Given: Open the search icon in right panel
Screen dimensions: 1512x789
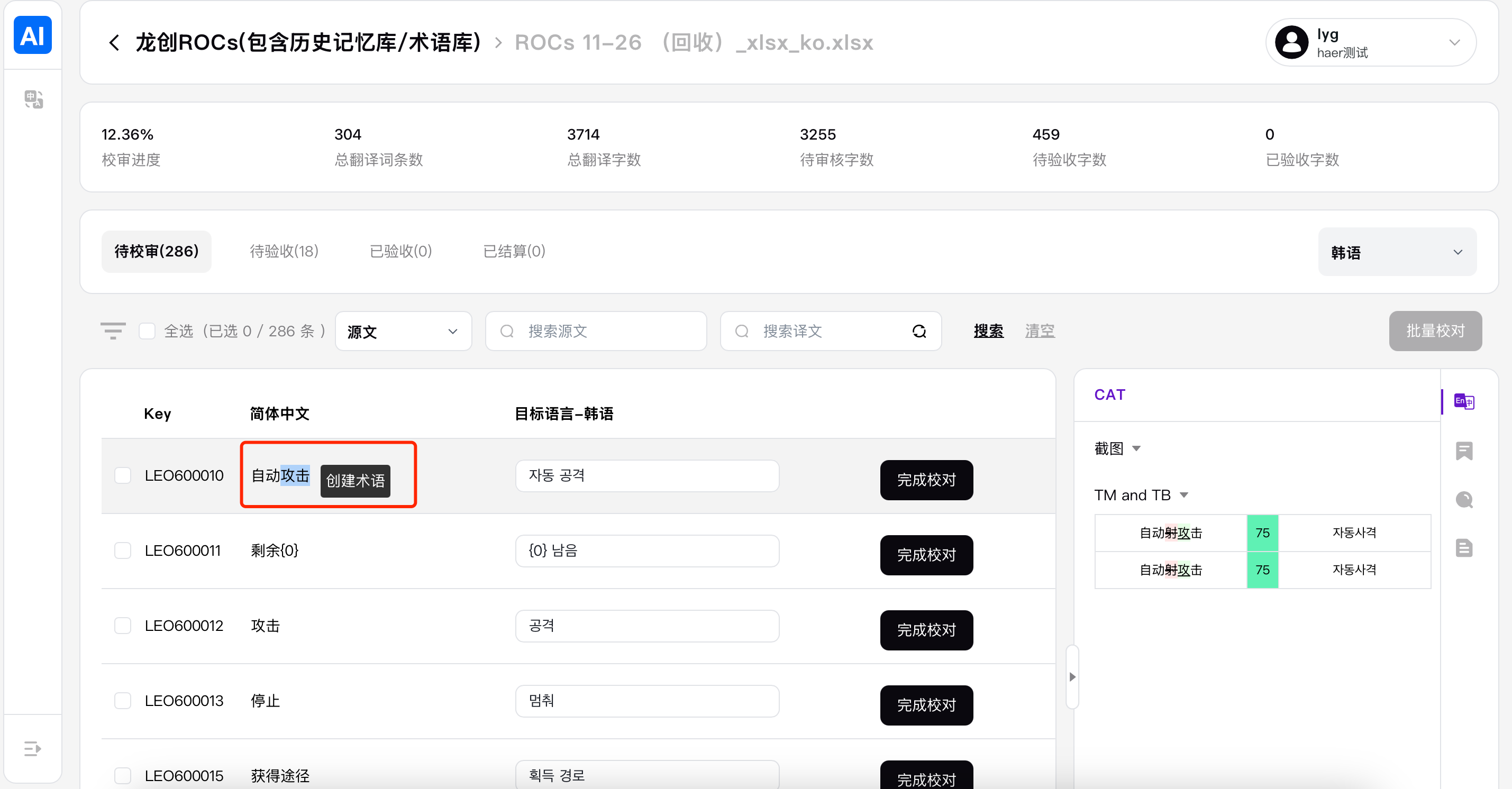Looking at the screenshot, I should (x=1464, y=500).
